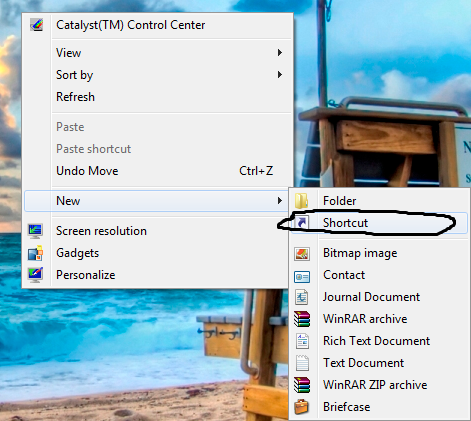Screen dimensions: 471x421
Task: Click the Journal Document icon
Action: tap(302, 297)
